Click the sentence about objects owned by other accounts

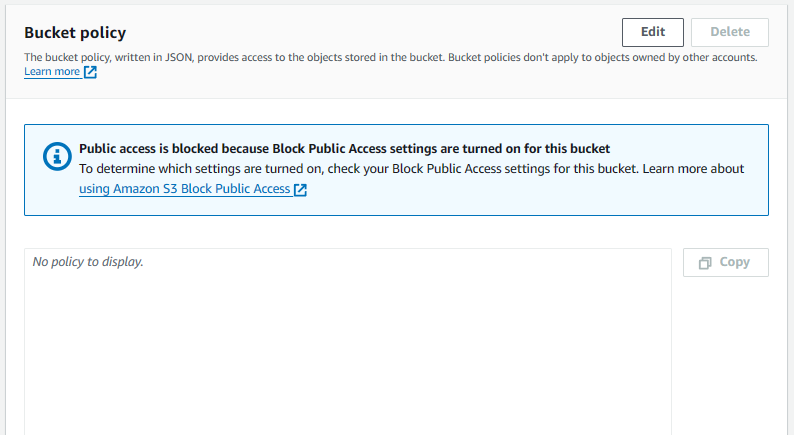[x=603, y=57]
